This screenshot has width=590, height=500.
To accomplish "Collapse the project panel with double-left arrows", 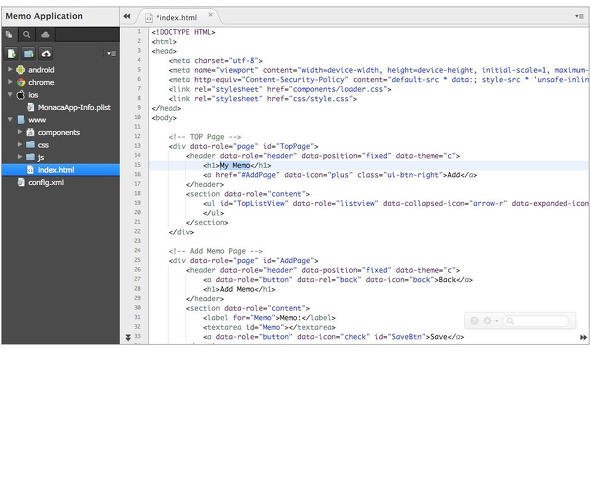I will pos(127,16).
